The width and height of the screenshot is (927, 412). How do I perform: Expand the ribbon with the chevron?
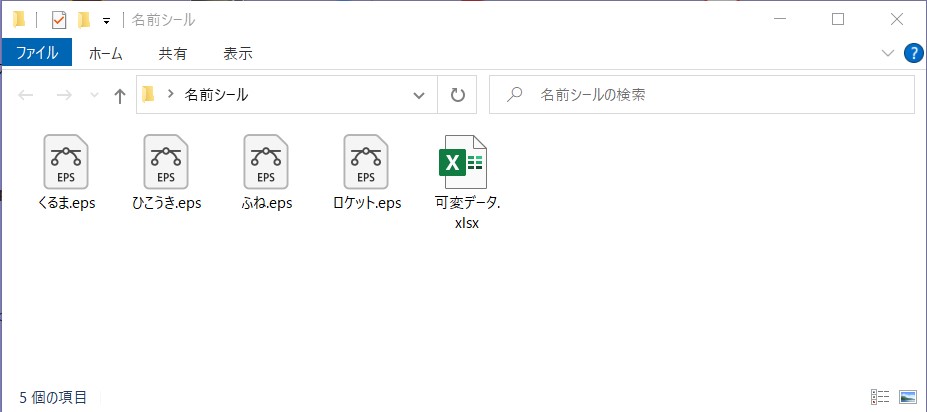(888, 54)
